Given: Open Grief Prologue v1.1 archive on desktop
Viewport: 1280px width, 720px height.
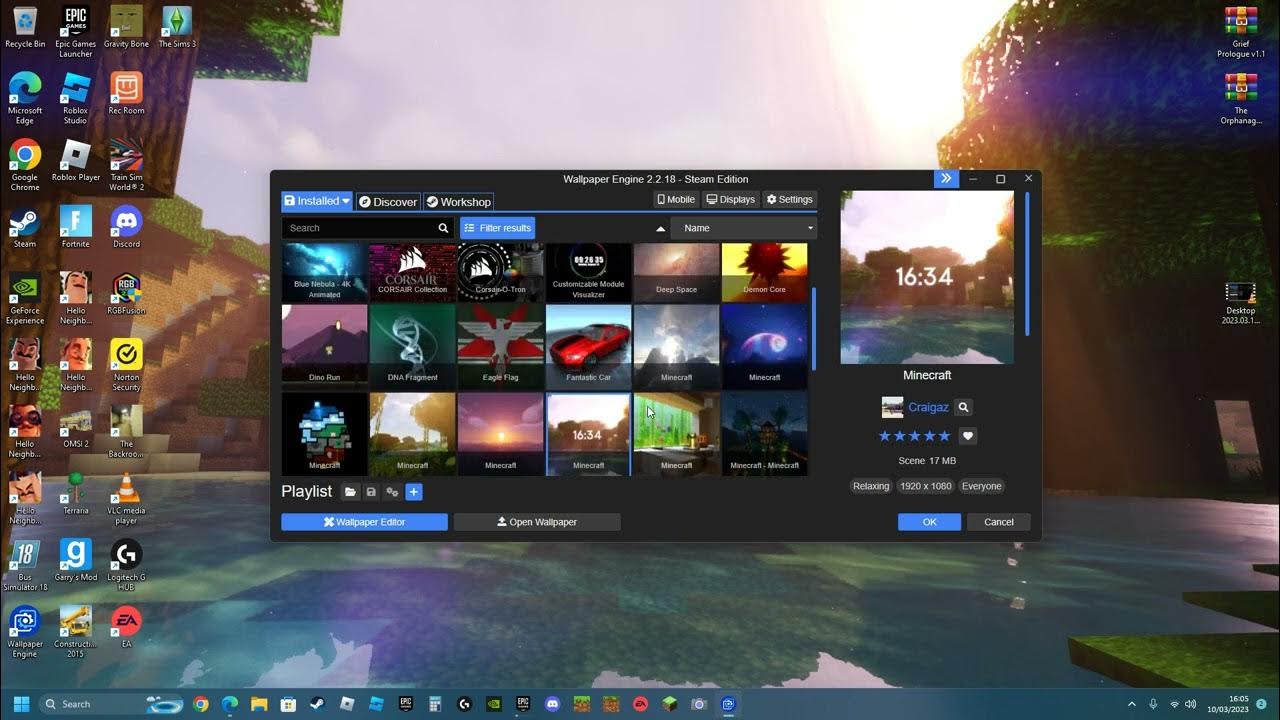Looking at the screenshot, I should tap(1241, 32).
